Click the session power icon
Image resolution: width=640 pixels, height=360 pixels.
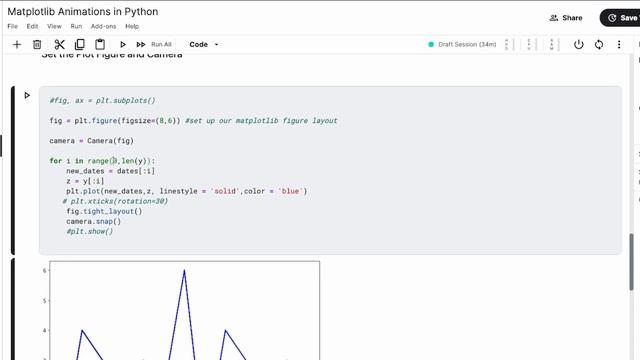[x=578, y=44]
